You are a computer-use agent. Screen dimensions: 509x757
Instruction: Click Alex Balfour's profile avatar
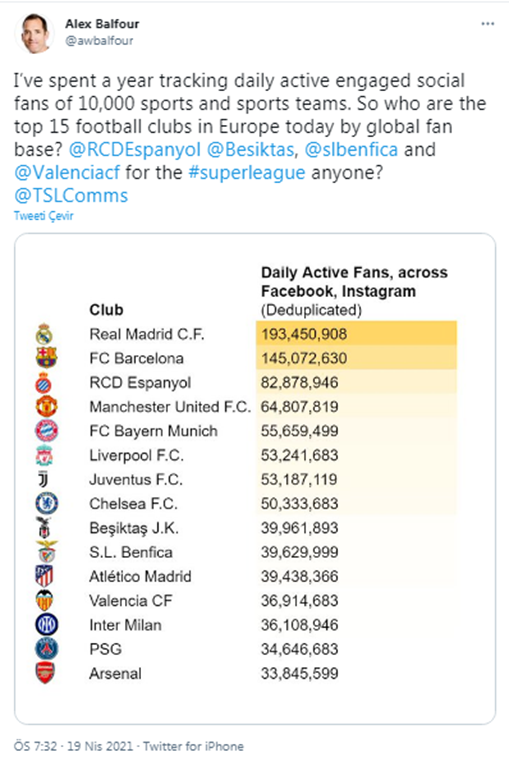pos(35,33)
